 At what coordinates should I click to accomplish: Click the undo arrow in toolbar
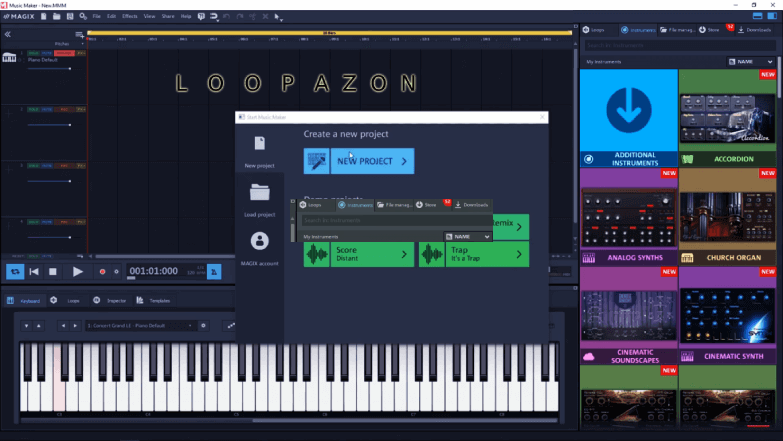[227, 16]
